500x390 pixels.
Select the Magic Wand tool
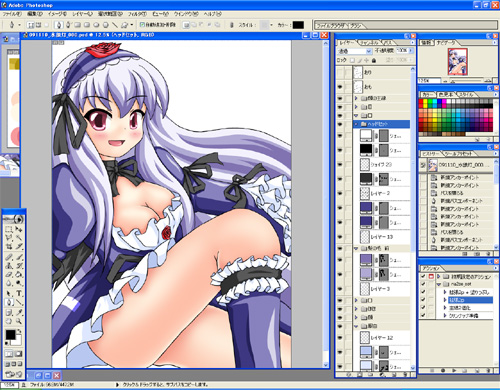tap(19, 238)
